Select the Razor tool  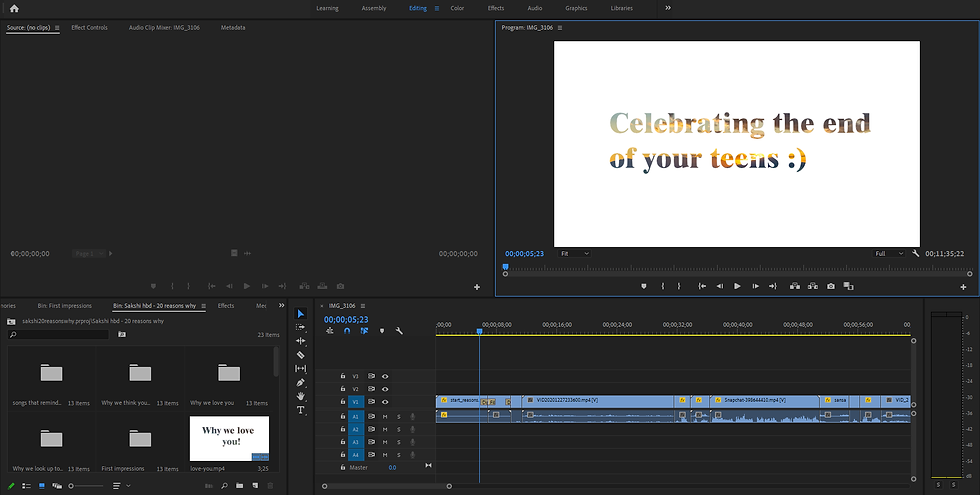(301, 355)
